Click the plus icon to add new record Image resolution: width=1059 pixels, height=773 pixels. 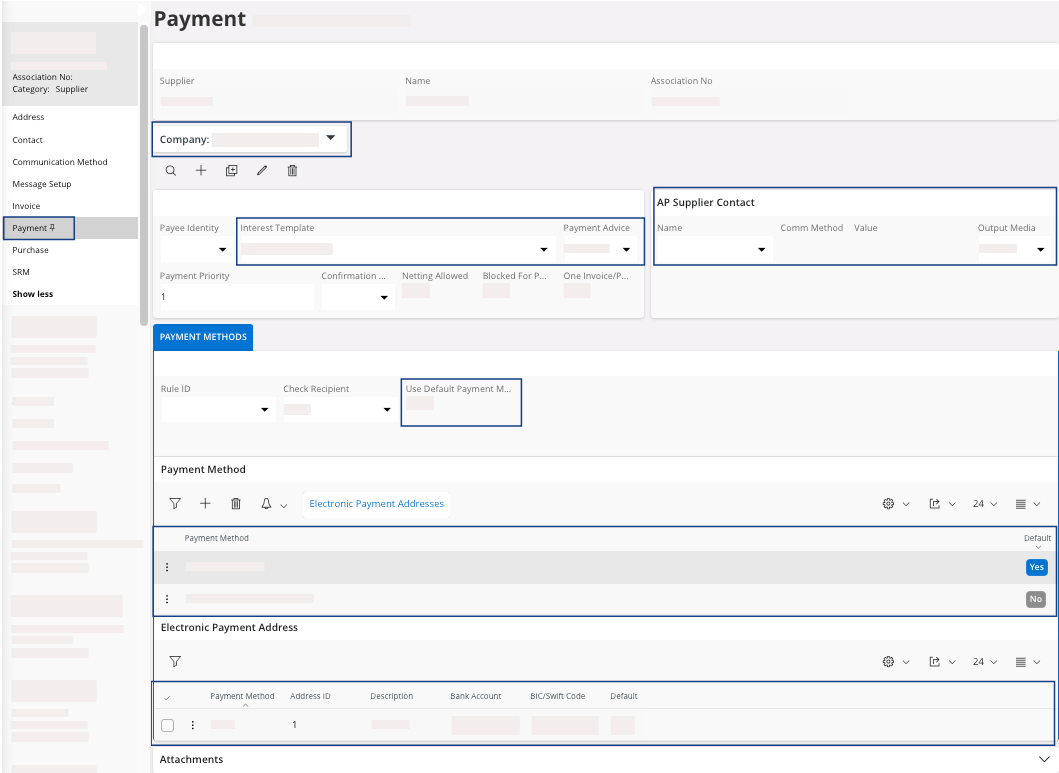[x=201, y=171]
